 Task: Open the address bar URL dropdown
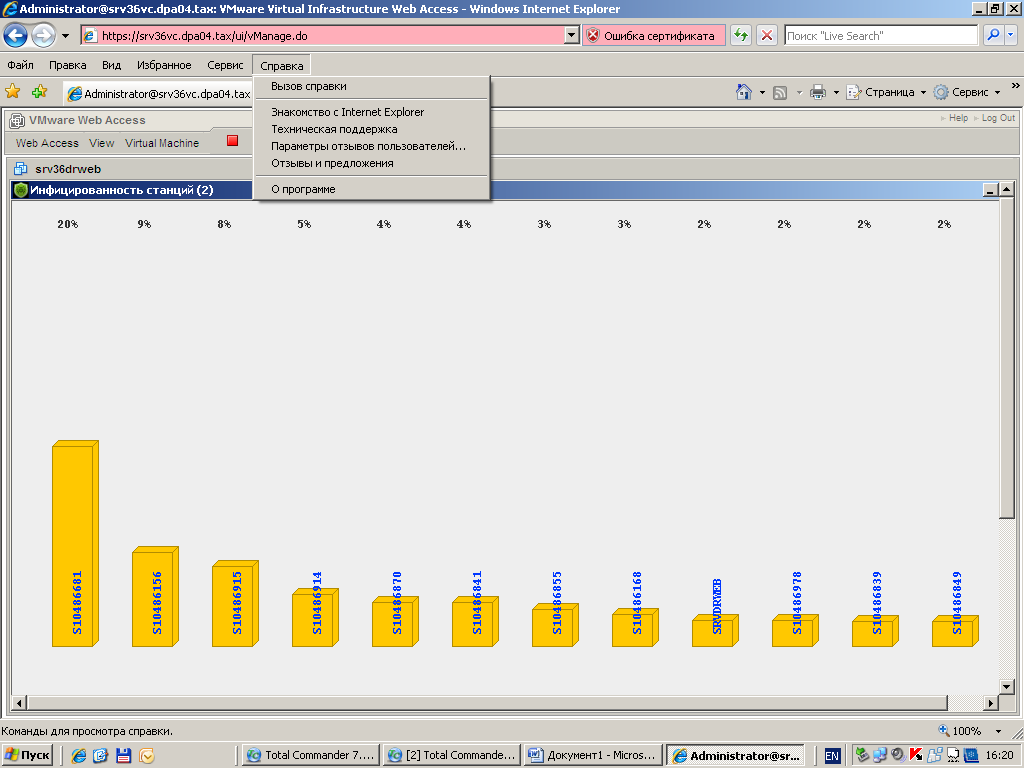click(571, 36)
